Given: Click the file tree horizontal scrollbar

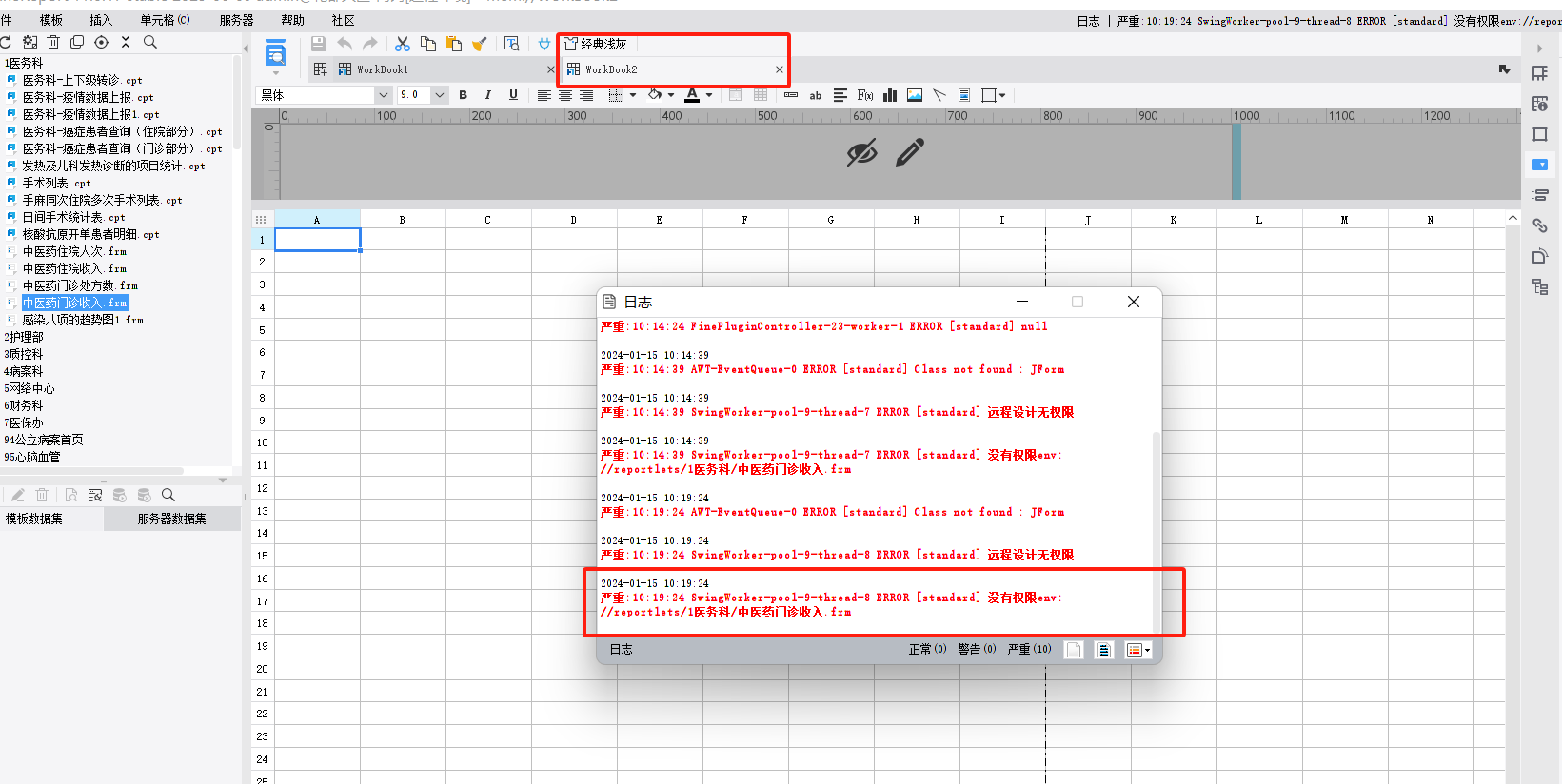Looking at the screenshot, I should [91, 471].
